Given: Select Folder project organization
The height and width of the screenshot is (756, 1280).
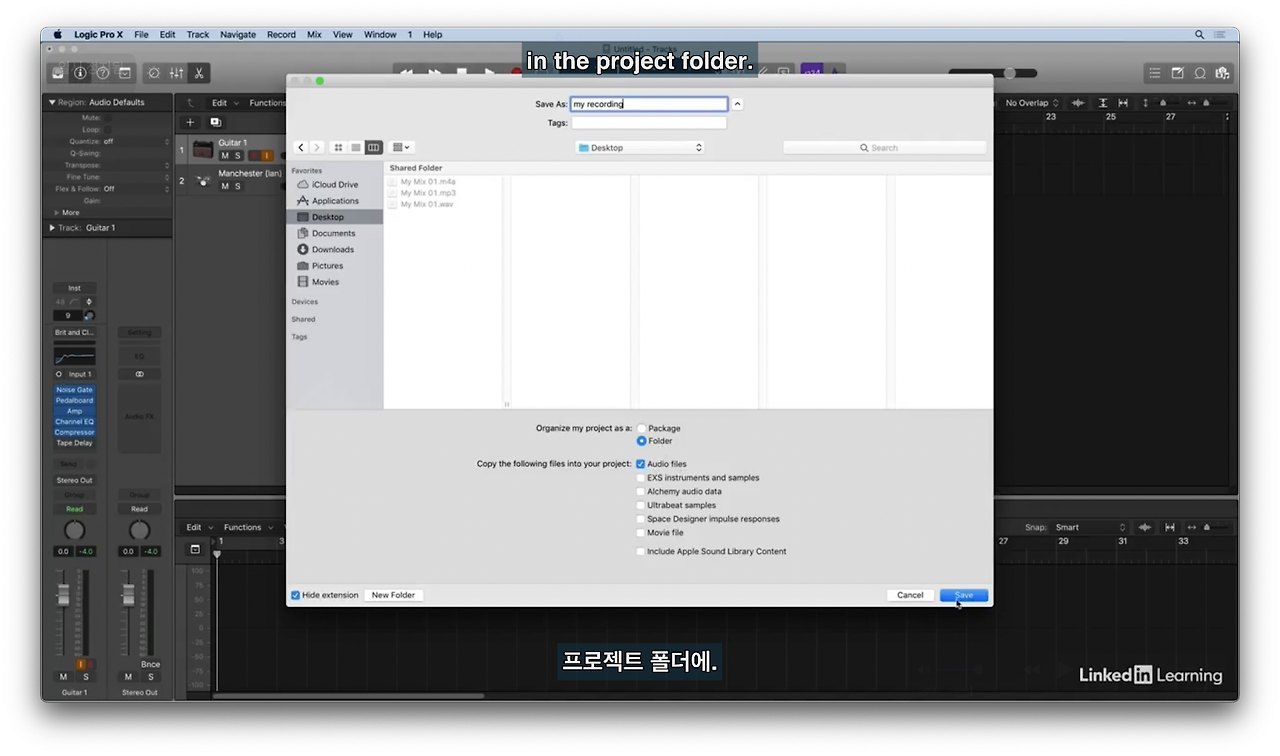Looking at the screenshot, I should coord(642,441).
